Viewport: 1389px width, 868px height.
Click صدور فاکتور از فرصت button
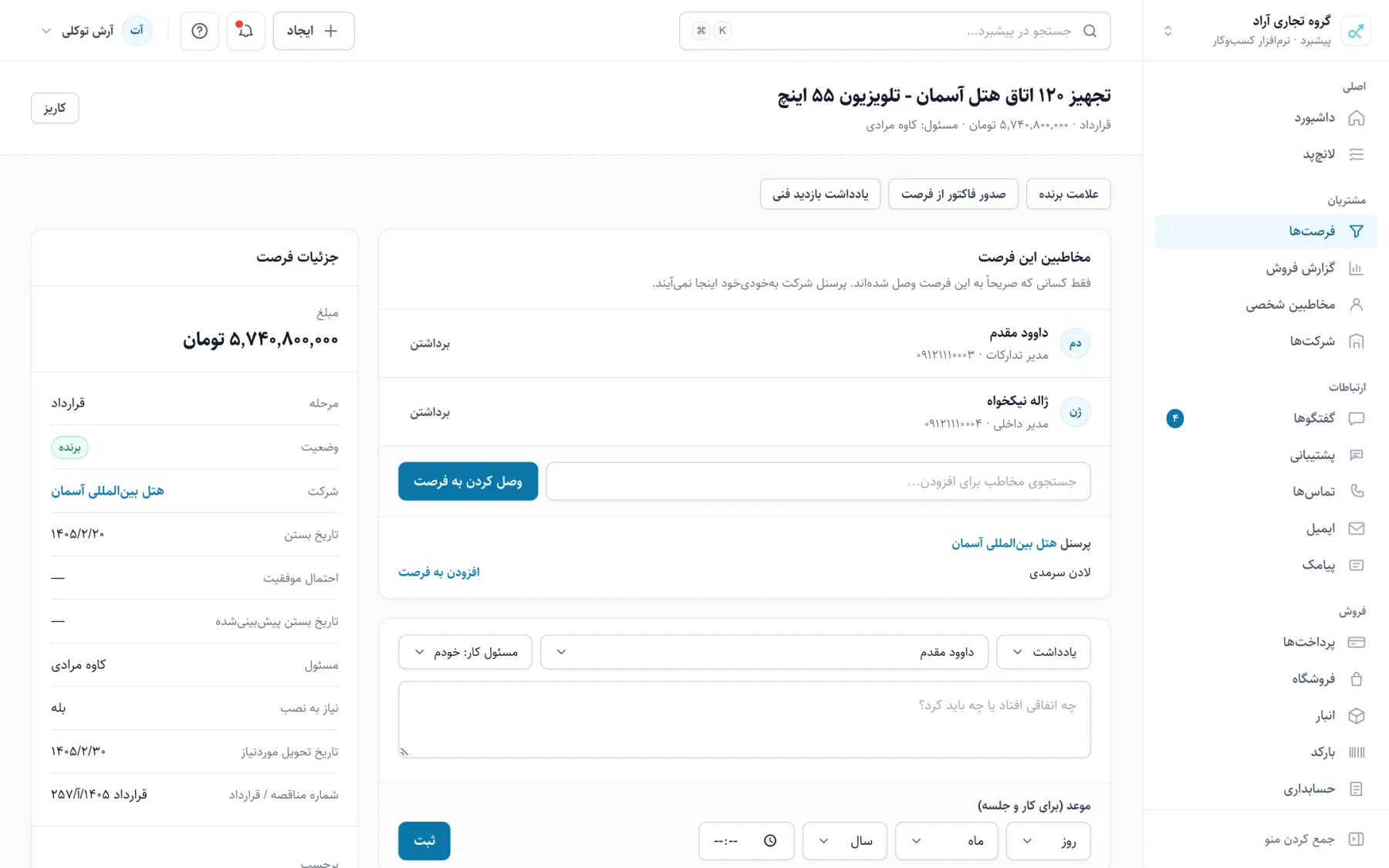coord(953,194)
